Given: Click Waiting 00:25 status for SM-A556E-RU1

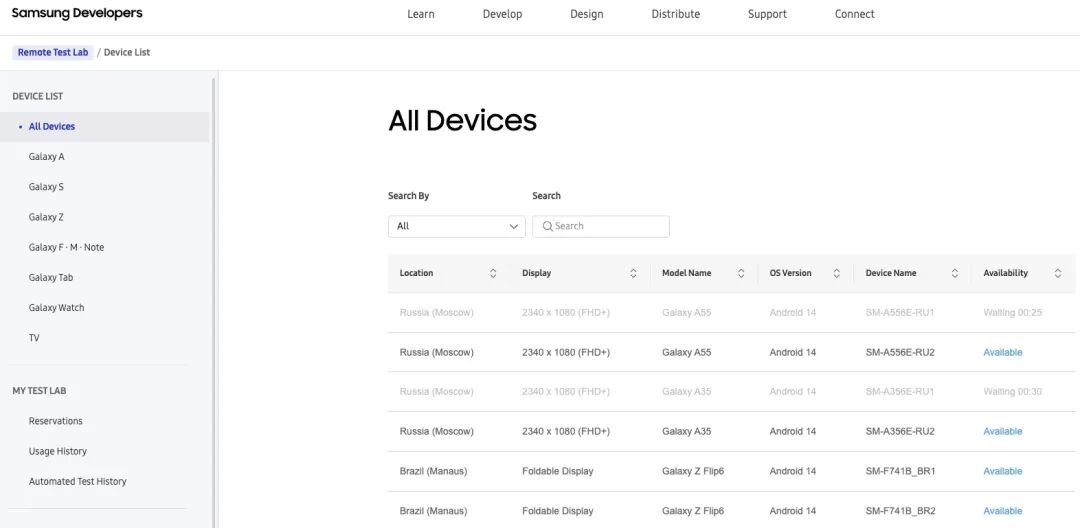Looking at the screenshot, I should point(1012,313).
